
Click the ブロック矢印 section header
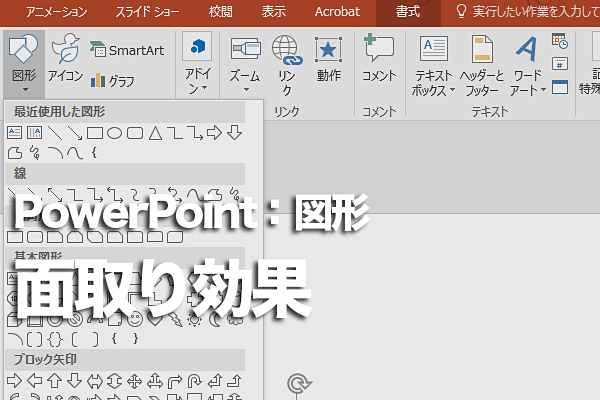125,359
